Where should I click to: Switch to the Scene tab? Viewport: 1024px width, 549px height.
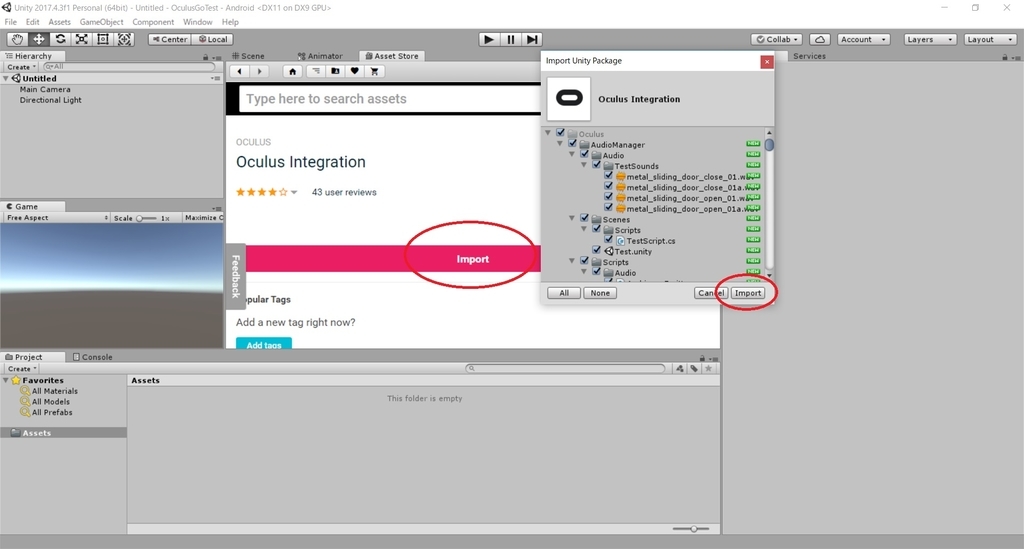248,56
